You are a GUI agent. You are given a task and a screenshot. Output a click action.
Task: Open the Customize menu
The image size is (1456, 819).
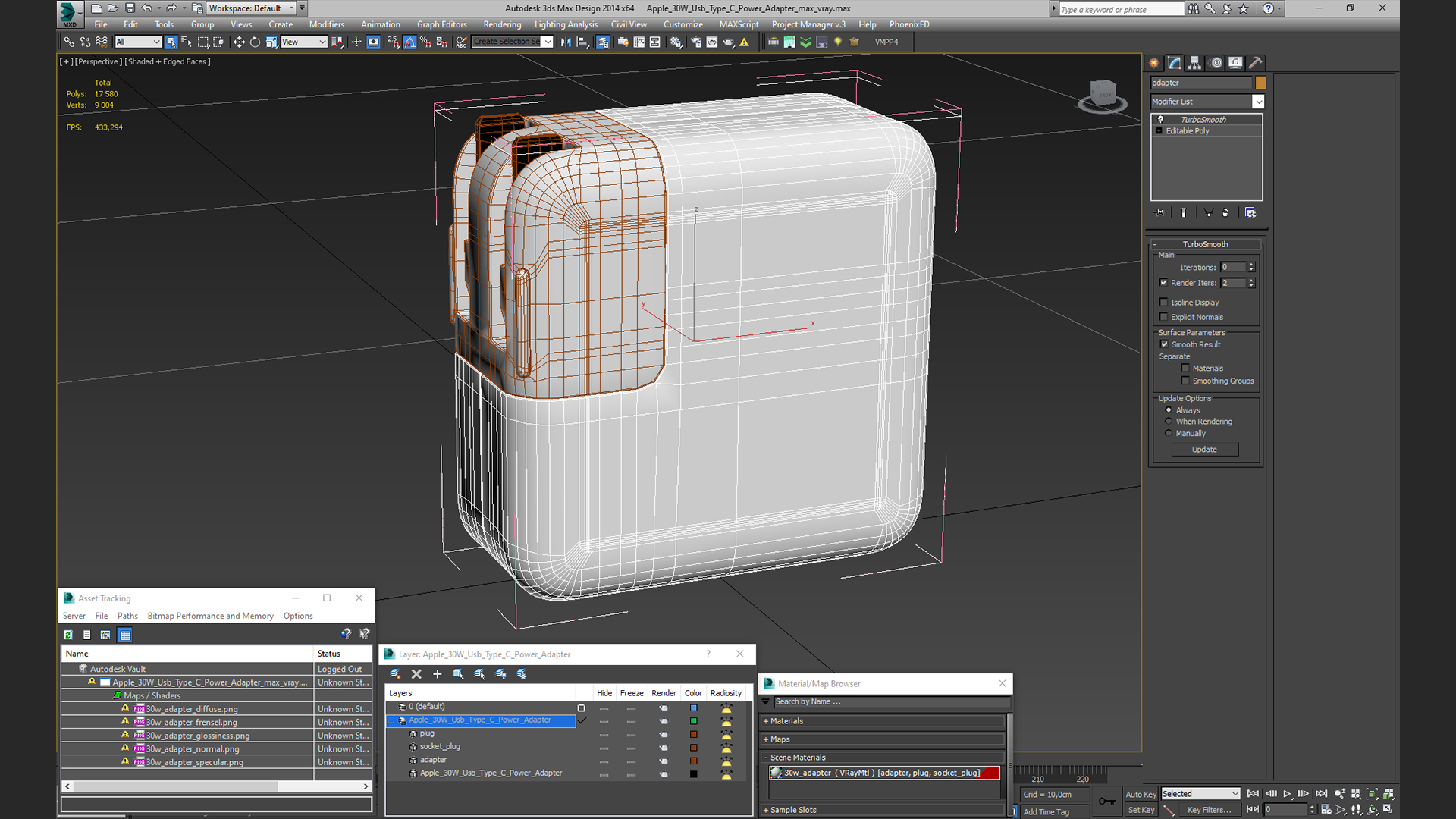(683, 24)
